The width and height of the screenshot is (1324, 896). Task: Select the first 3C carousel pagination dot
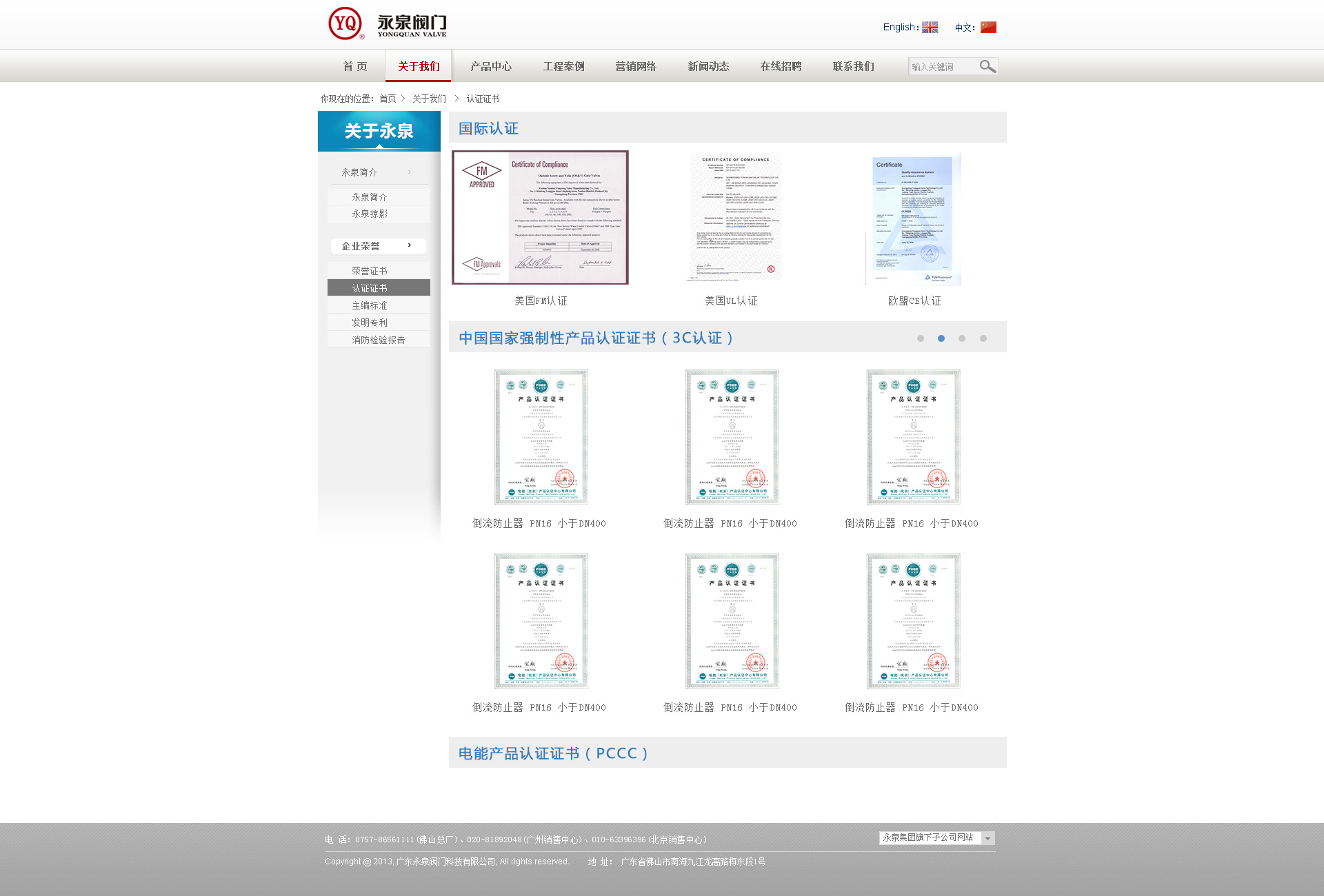pyautogui.click(x=920, y=338)
